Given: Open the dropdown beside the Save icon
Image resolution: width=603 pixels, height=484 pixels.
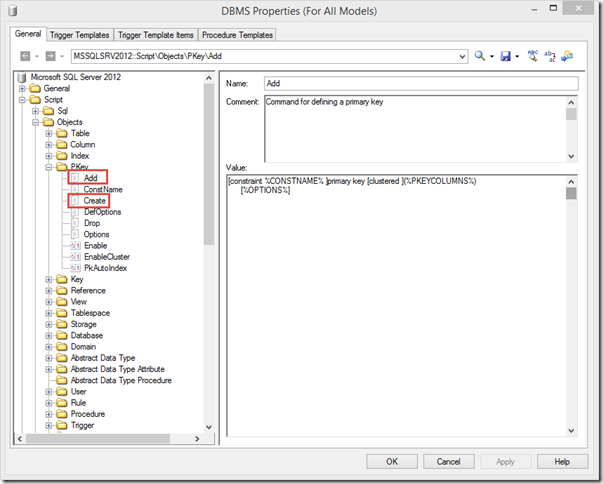Looking at the screenshot, I should 517,57.
